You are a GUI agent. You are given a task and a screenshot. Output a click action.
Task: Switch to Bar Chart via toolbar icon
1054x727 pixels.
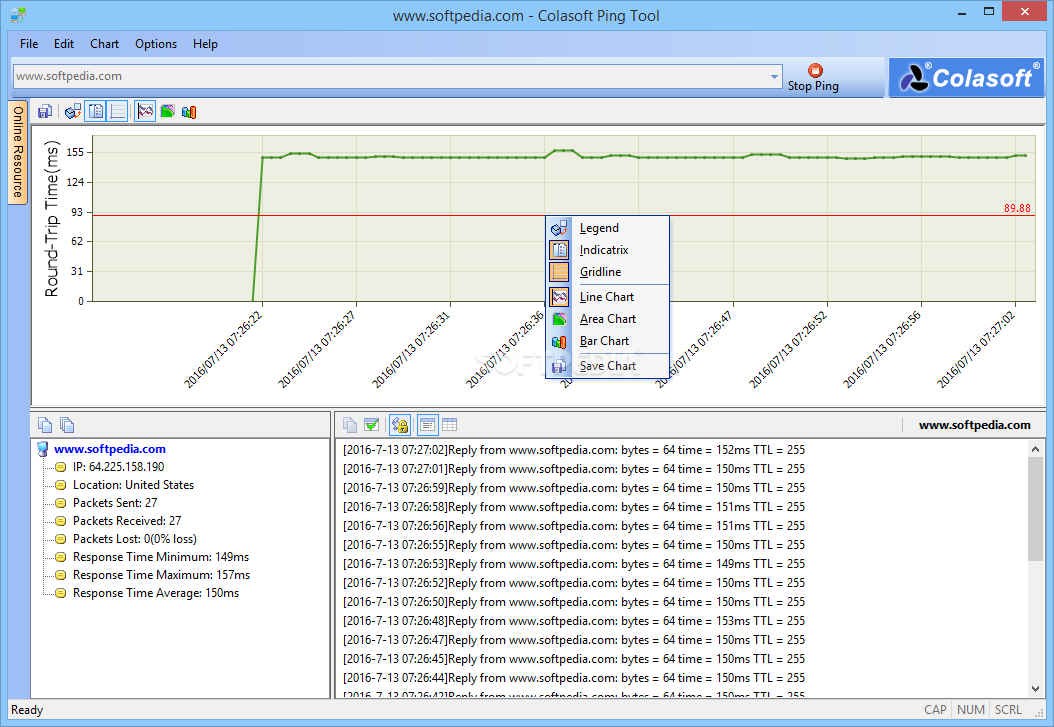(189, 112)
